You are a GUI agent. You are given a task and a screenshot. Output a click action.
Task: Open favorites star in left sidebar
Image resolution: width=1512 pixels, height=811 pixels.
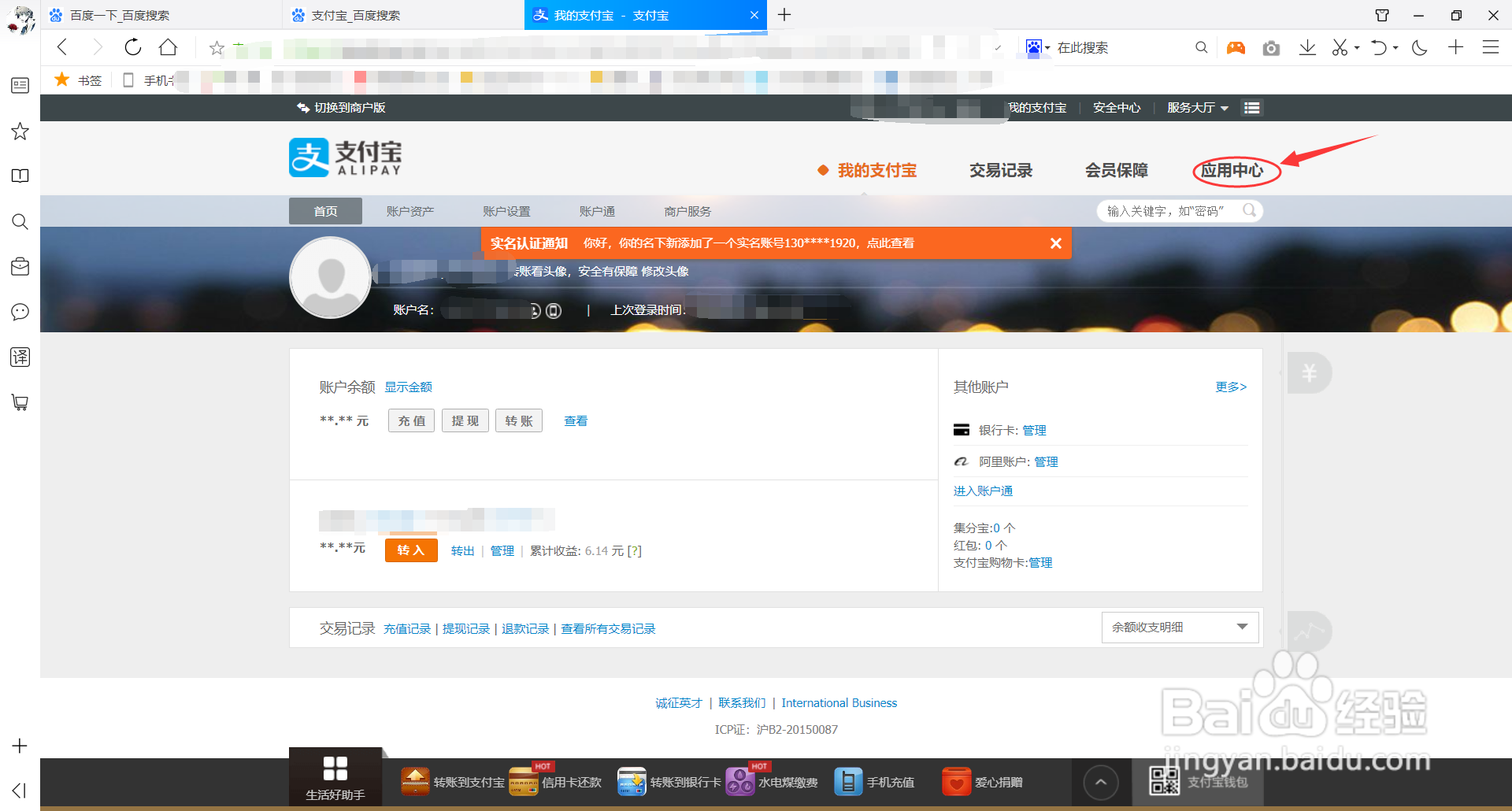20,131
